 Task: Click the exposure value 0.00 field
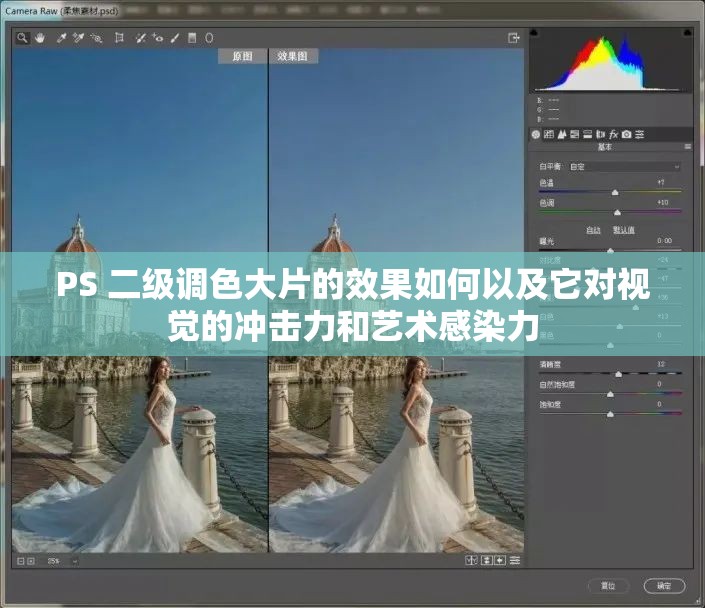[664, 241]
